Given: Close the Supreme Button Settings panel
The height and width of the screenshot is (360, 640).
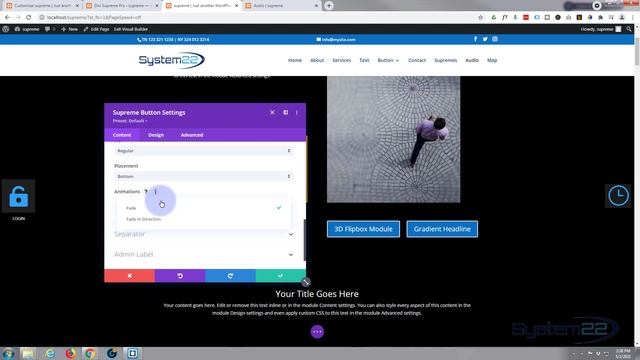Looking at the screenshot, I should point(272,112).
